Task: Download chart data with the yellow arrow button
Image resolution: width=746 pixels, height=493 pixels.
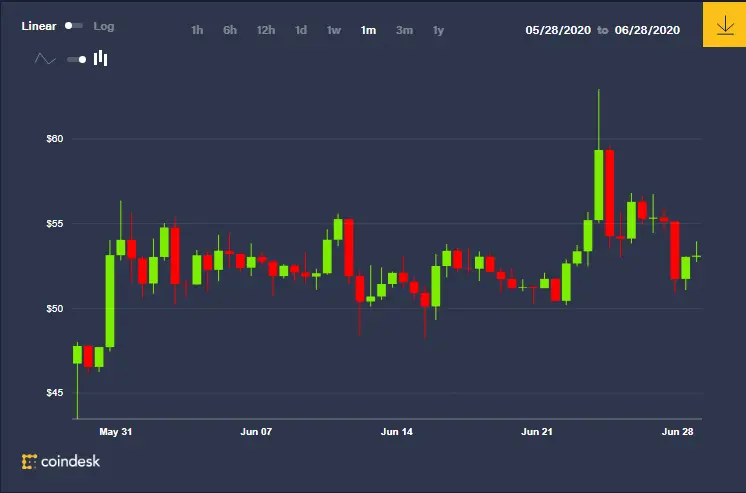Action: point(724,25)
